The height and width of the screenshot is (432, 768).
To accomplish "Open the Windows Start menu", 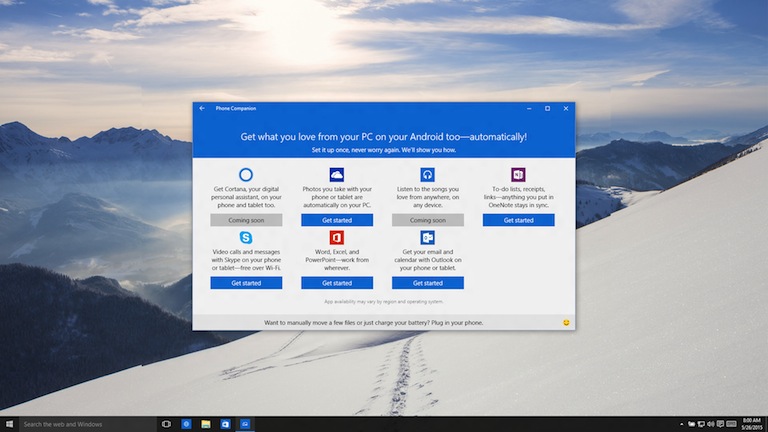I will click(8, 424).
